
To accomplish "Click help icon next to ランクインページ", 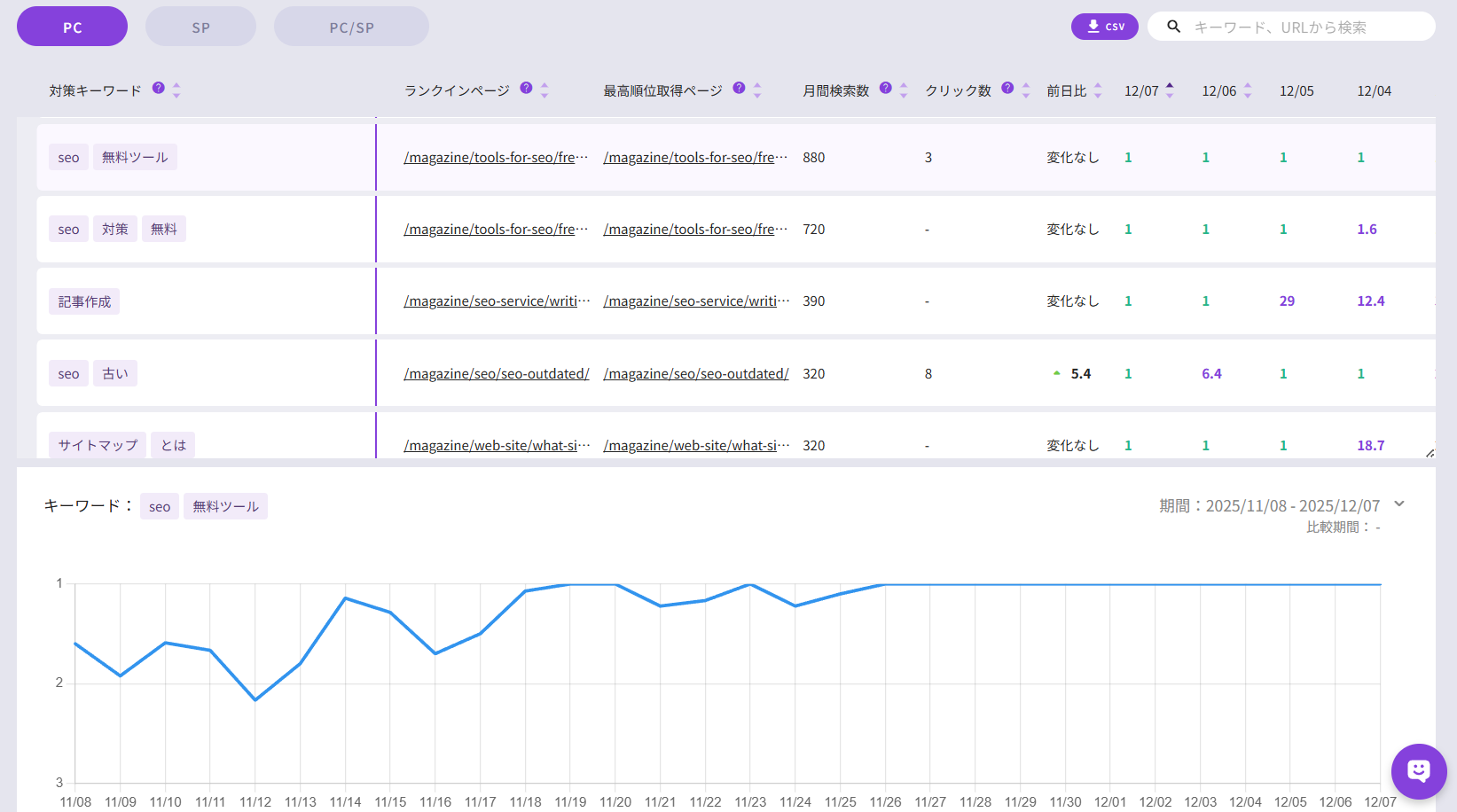I will pos(526,88).
